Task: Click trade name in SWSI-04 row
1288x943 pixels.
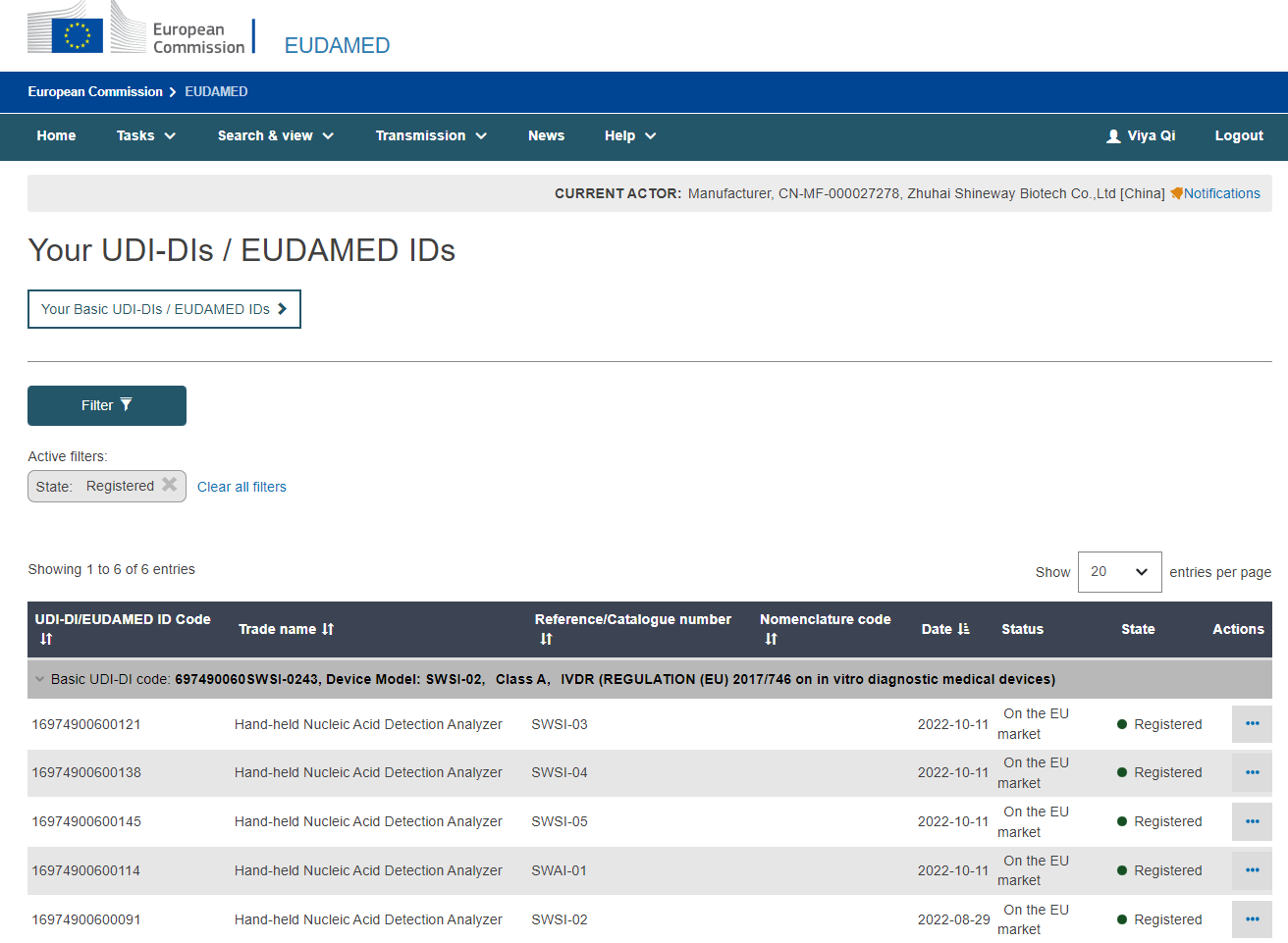Action: click(368, 772)
